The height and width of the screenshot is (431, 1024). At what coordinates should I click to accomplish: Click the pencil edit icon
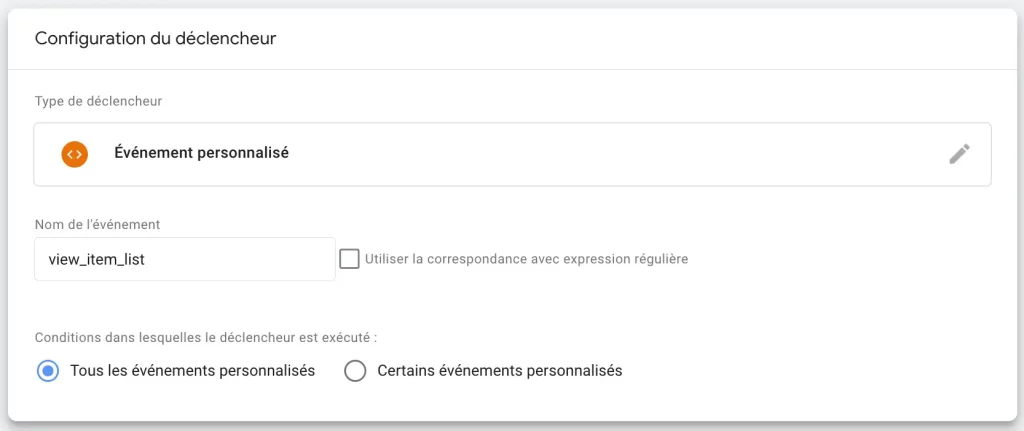[x=959, y=154]
